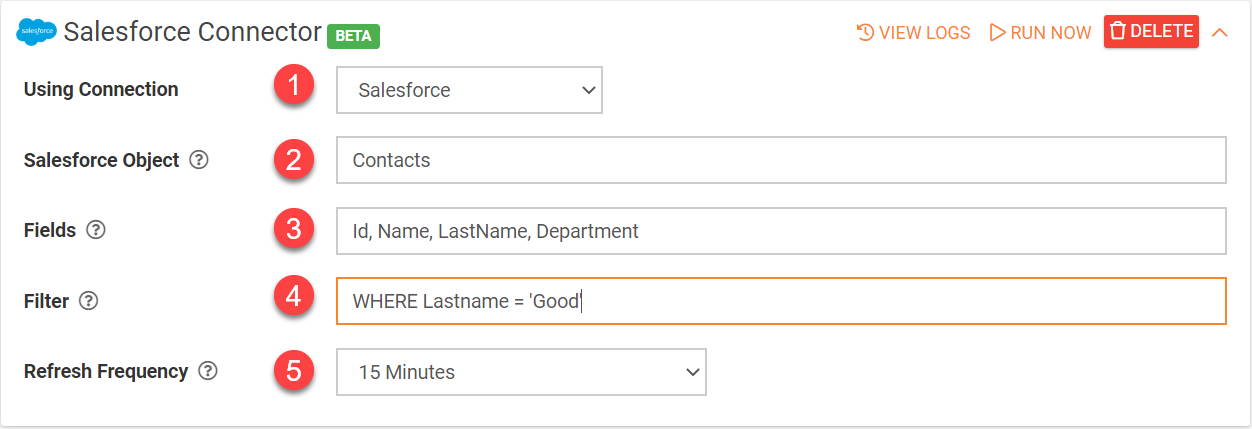The height and width of the screenshot is (429, 1252).
Task: Open the Using Connection dropdown
Action: (x=469, y=90)
